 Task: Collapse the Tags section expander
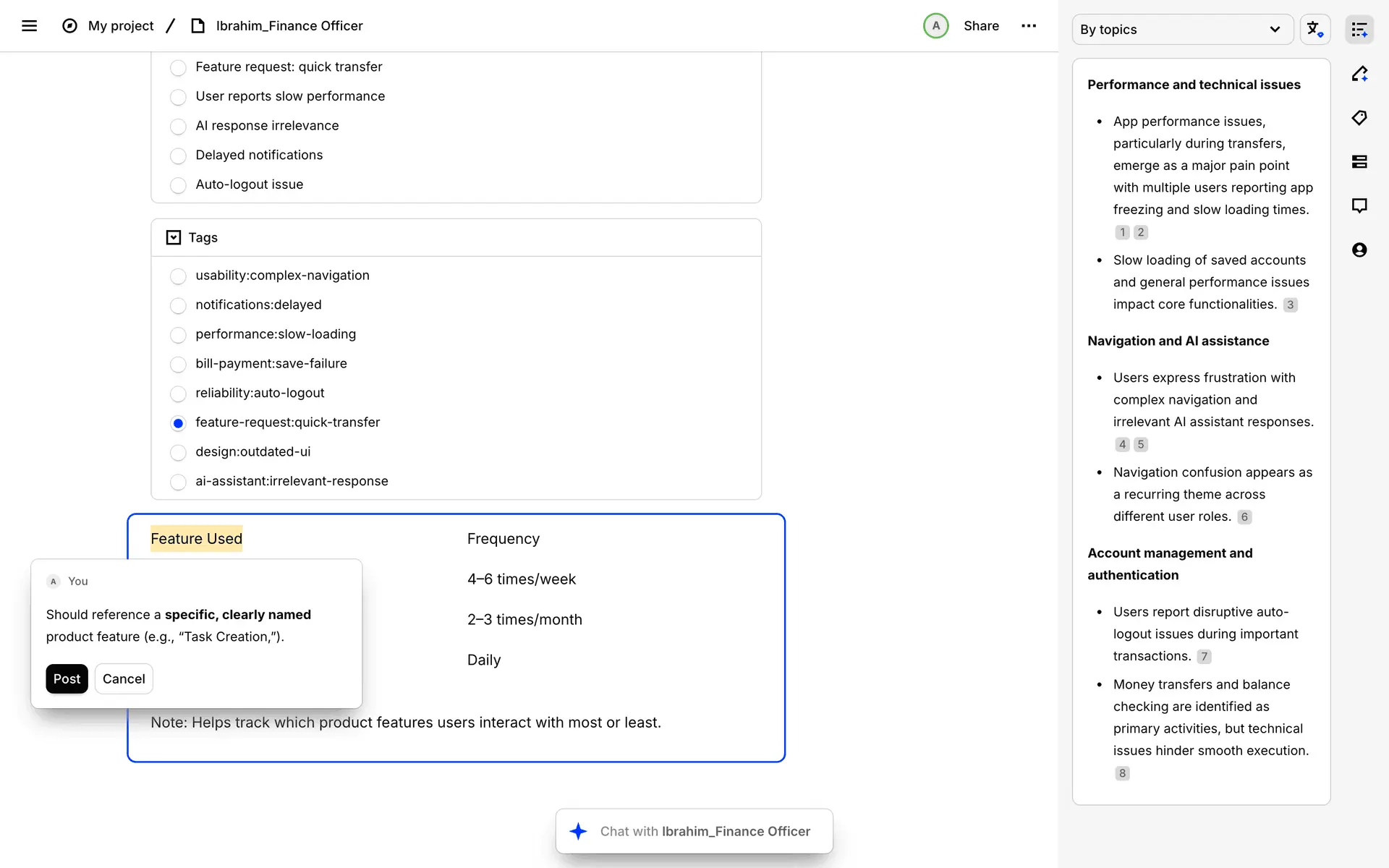pyautogui.click(x=174, y=238)
